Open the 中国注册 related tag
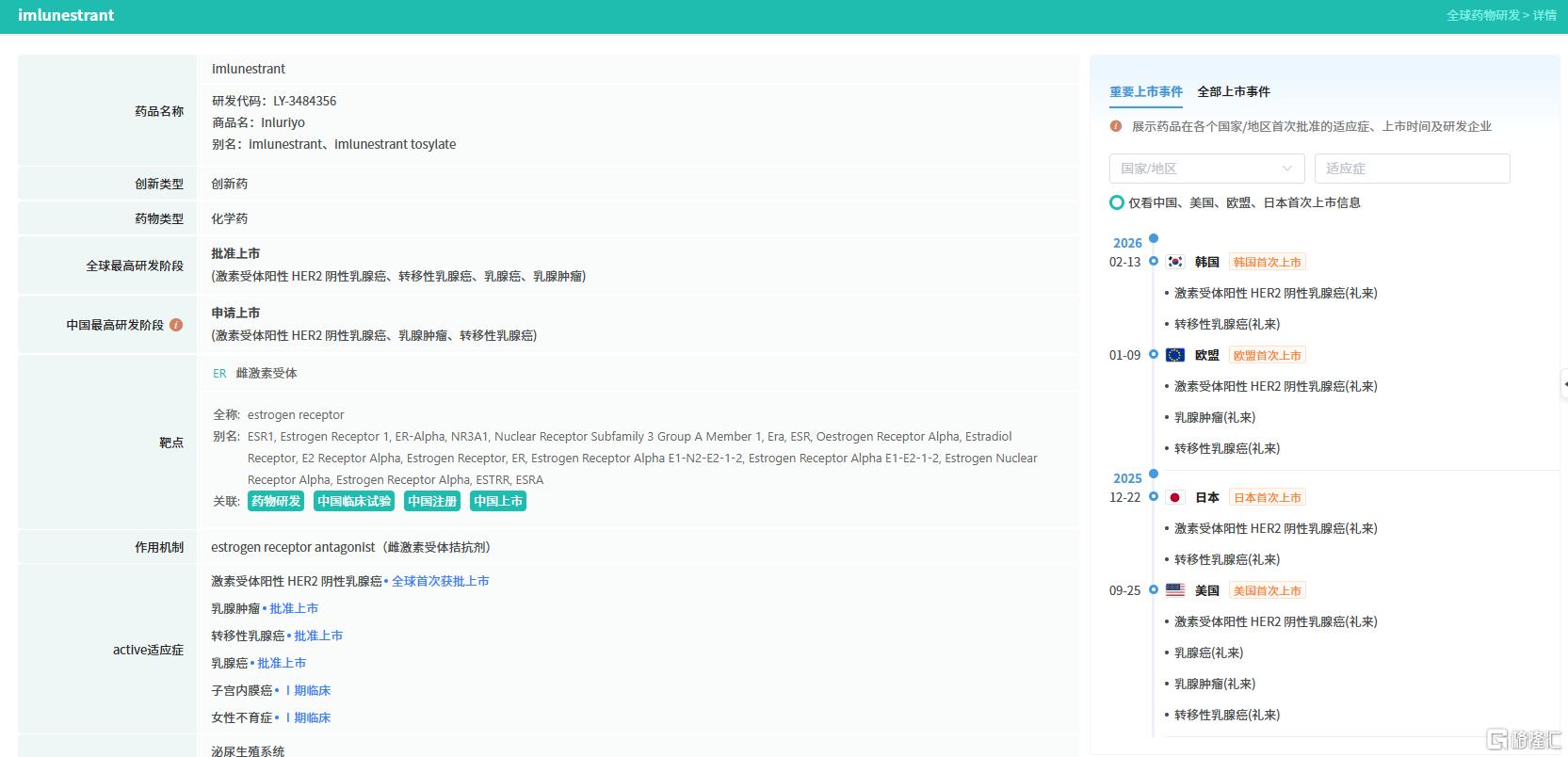Screen dimensions: 1568x757 tap(432, 501)
